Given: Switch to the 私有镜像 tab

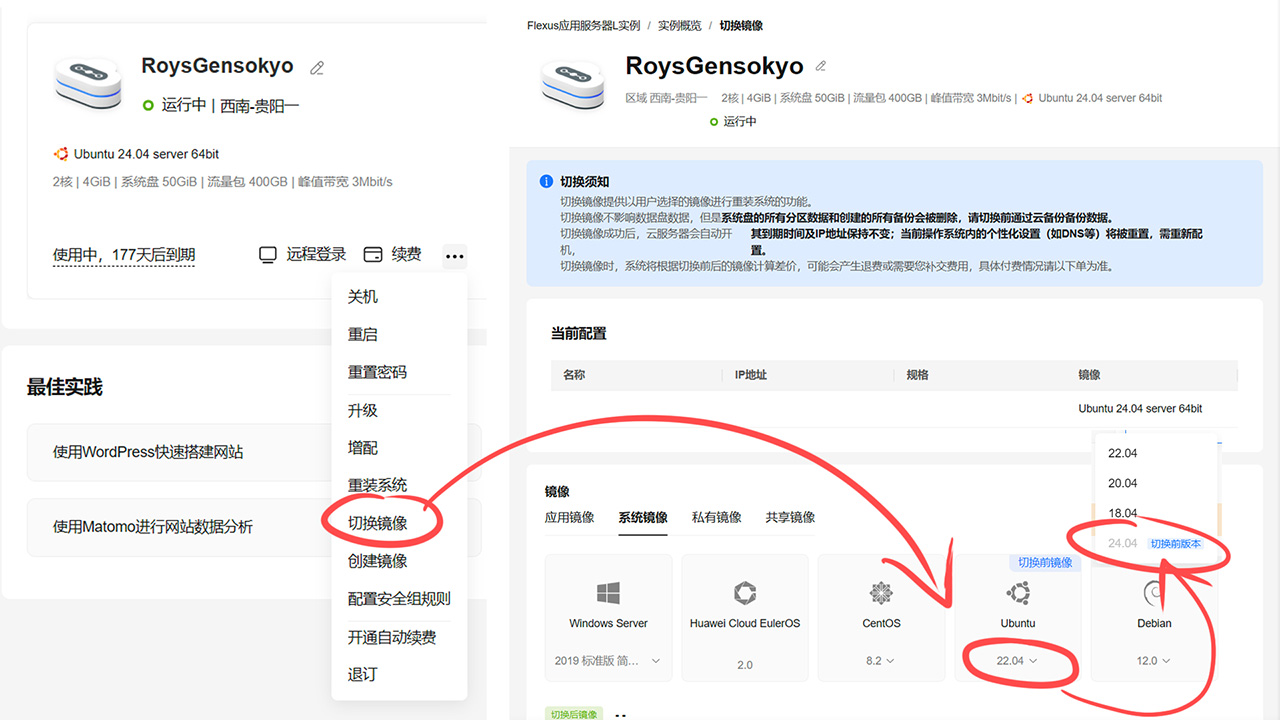Looking at the screenshot, I should pos(717,517).
